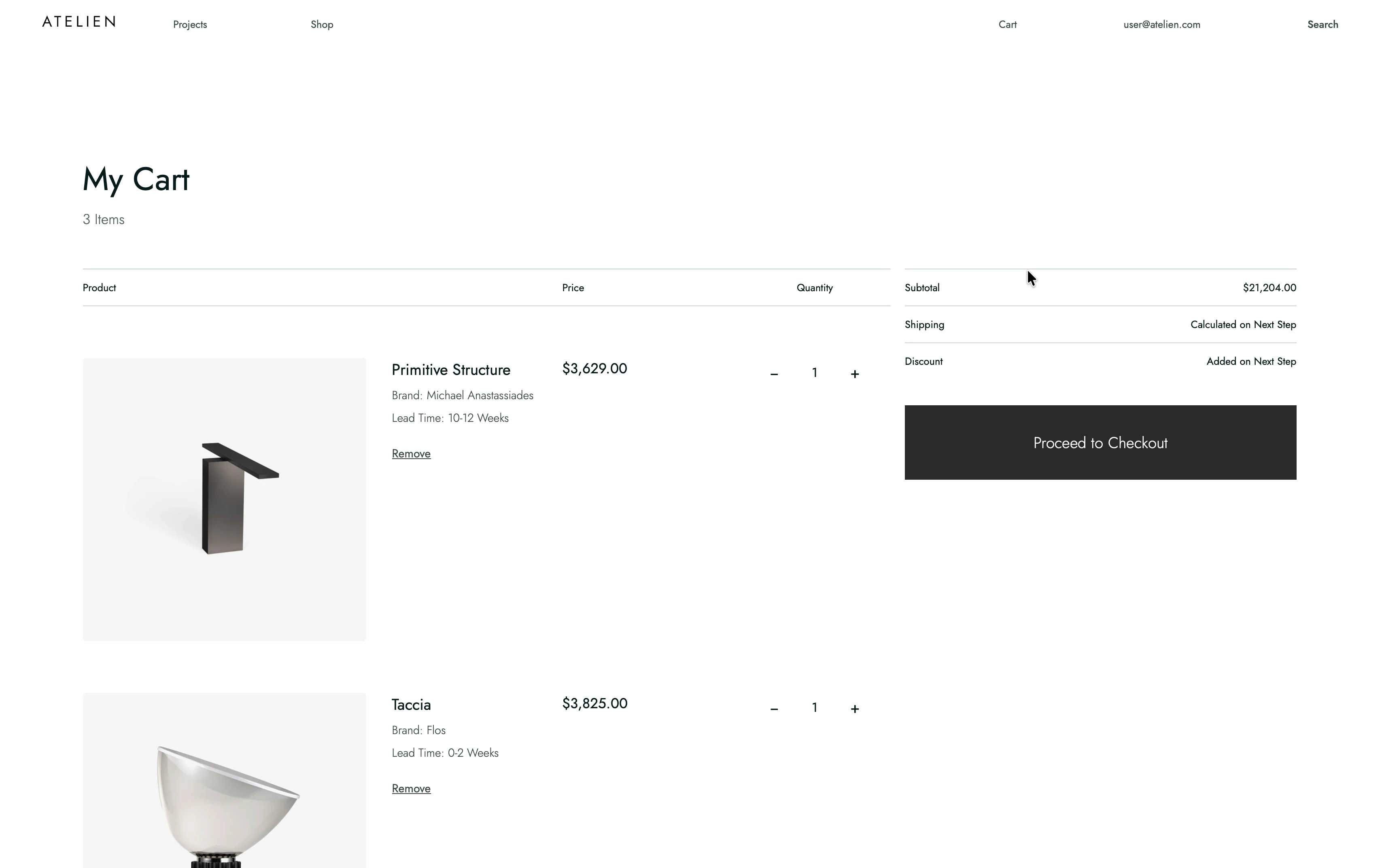Image resolution: width=1384 pixels, height=868 pixels.
Task: Open the Primitive Structure product image
Action: (x=225, y=500)
